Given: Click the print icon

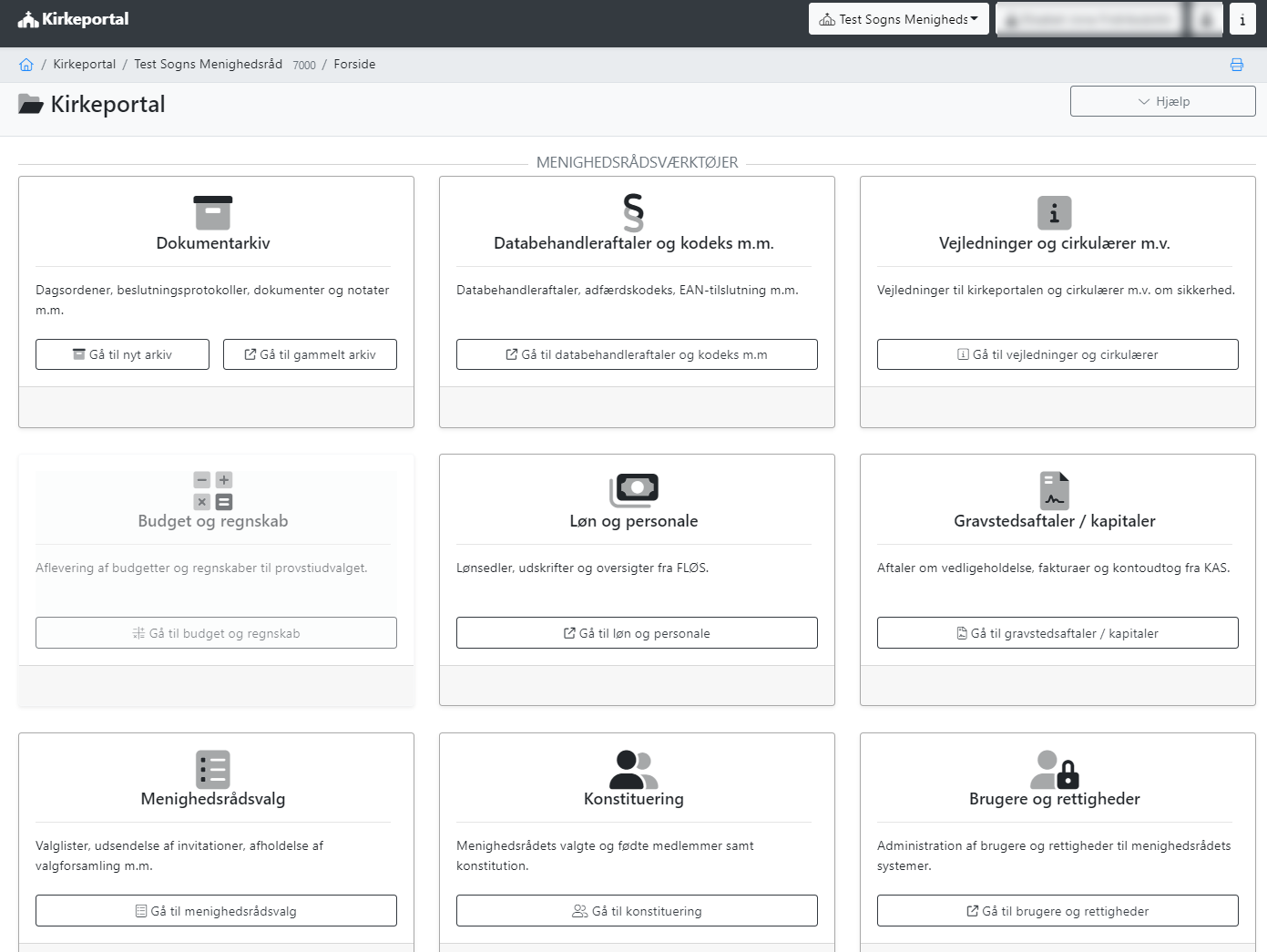Looking at the screenshot, I should click(x=1237, y=65).
